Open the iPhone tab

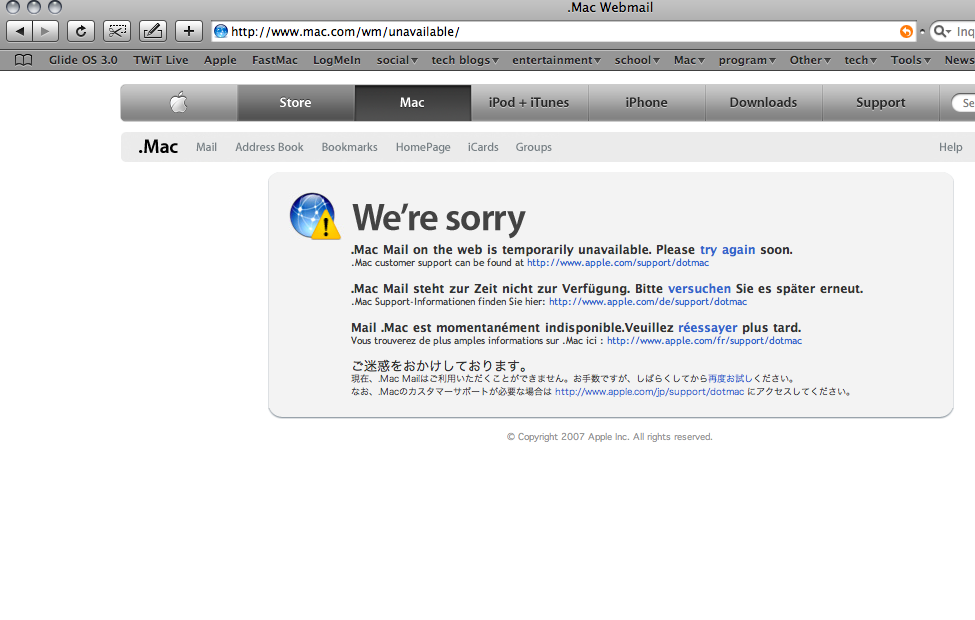647,103
